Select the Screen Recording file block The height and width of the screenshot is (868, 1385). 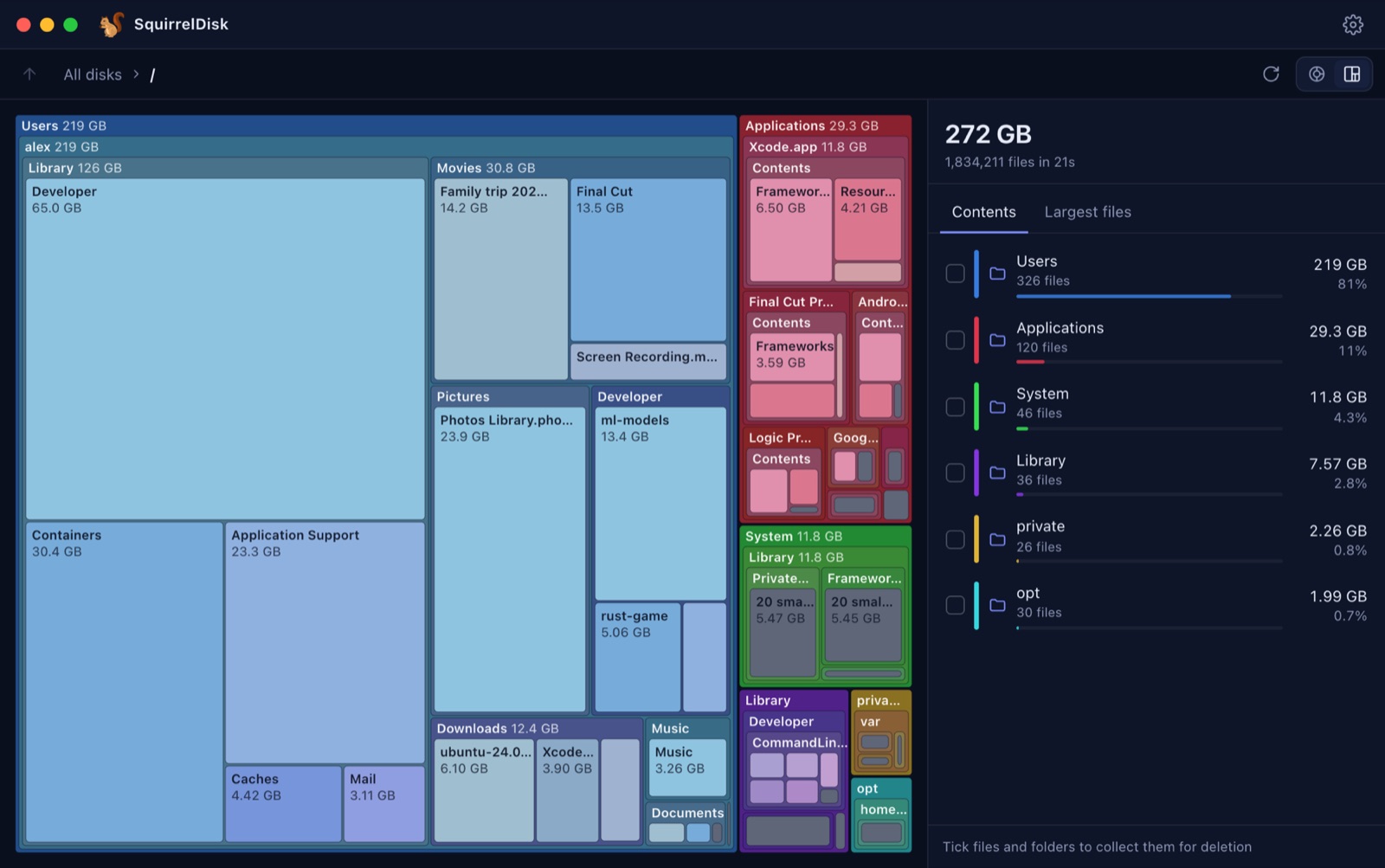click(647, 362)
